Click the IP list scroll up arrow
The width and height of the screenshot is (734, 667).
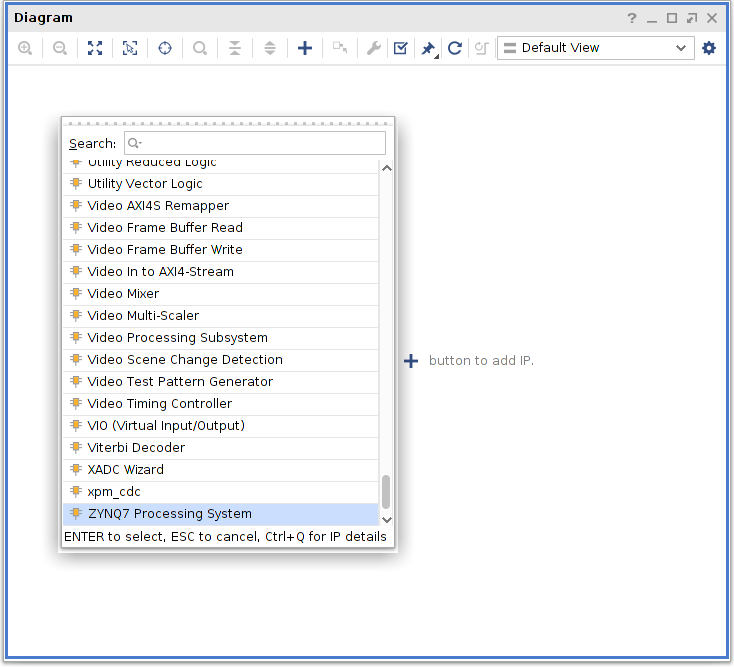[387, 169]
